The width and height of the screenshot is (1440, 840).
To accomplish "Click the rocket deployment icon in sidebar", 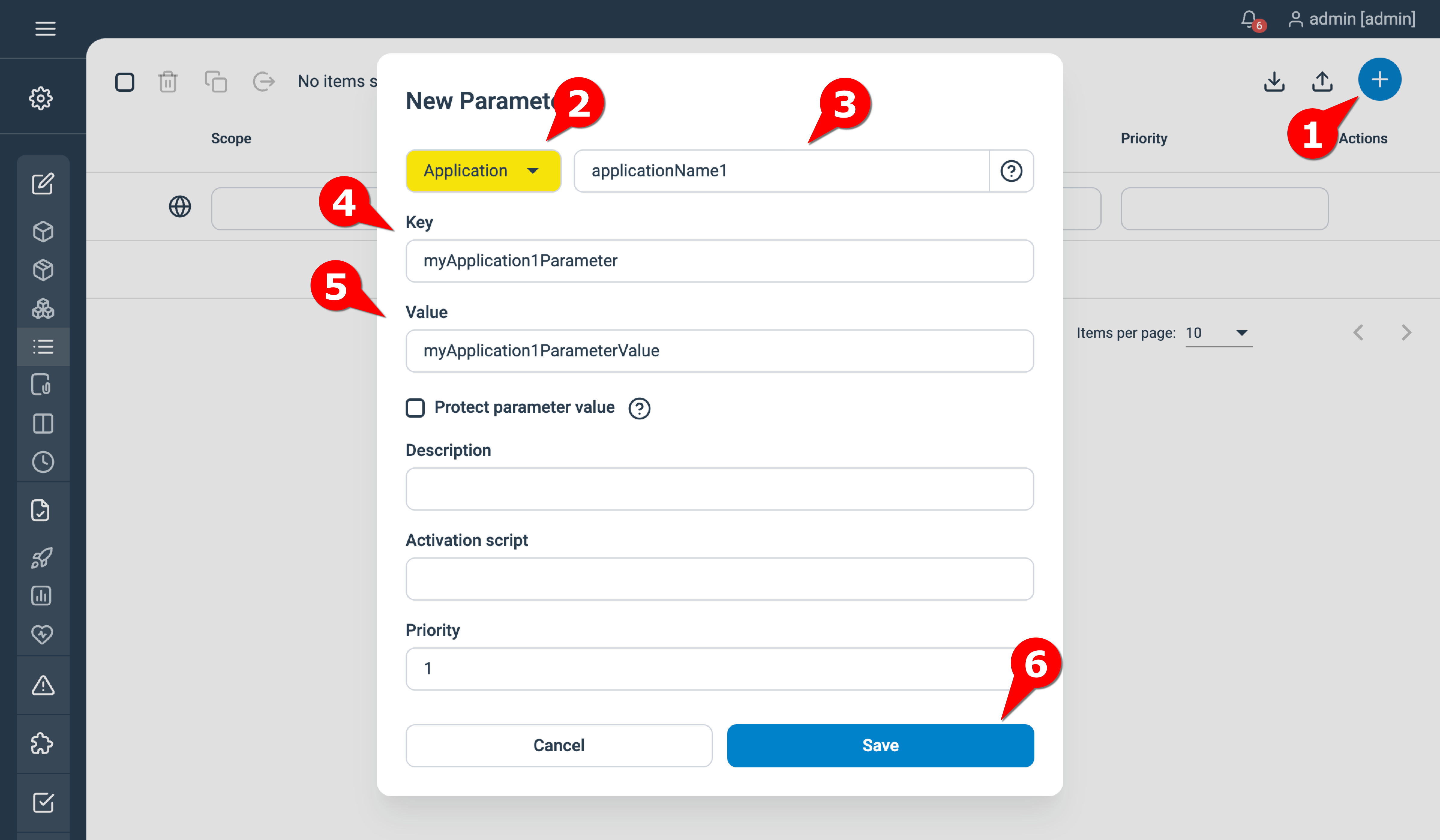I will (x=43, y=558).
